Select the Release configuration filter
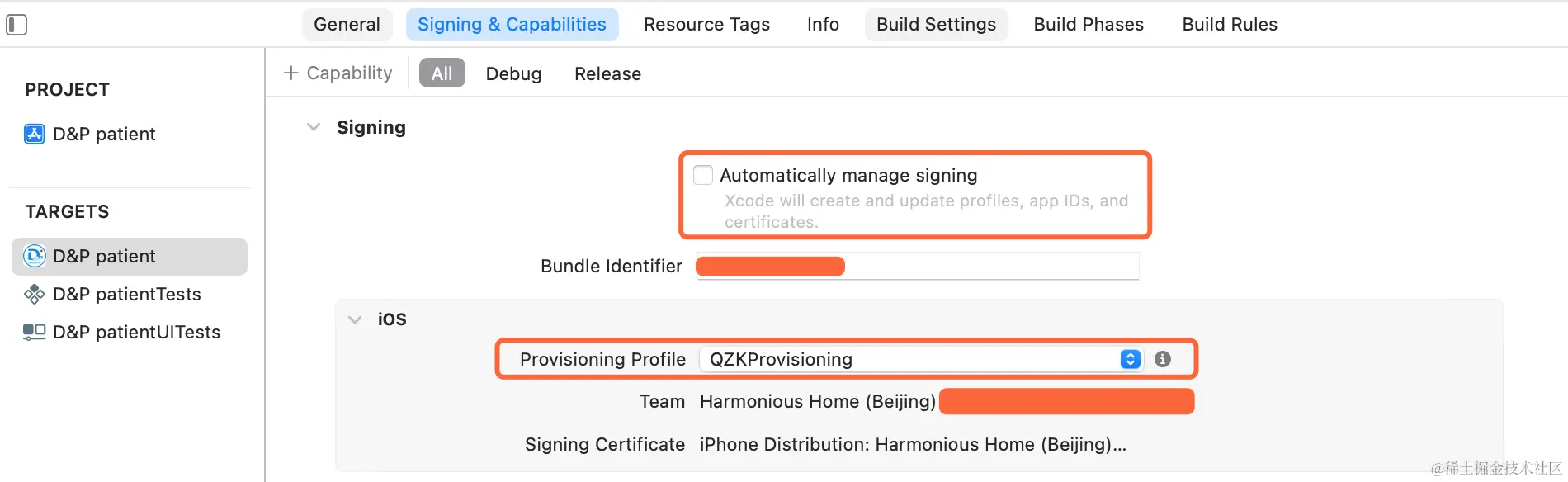 (607, 73)
